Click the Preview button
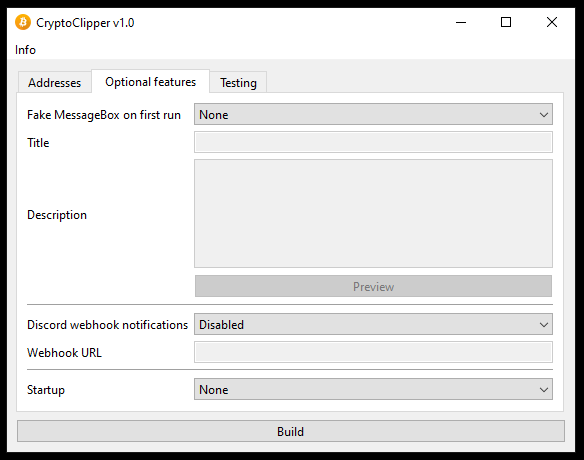This screenshot has height=460, width=584. coord(373,286)
